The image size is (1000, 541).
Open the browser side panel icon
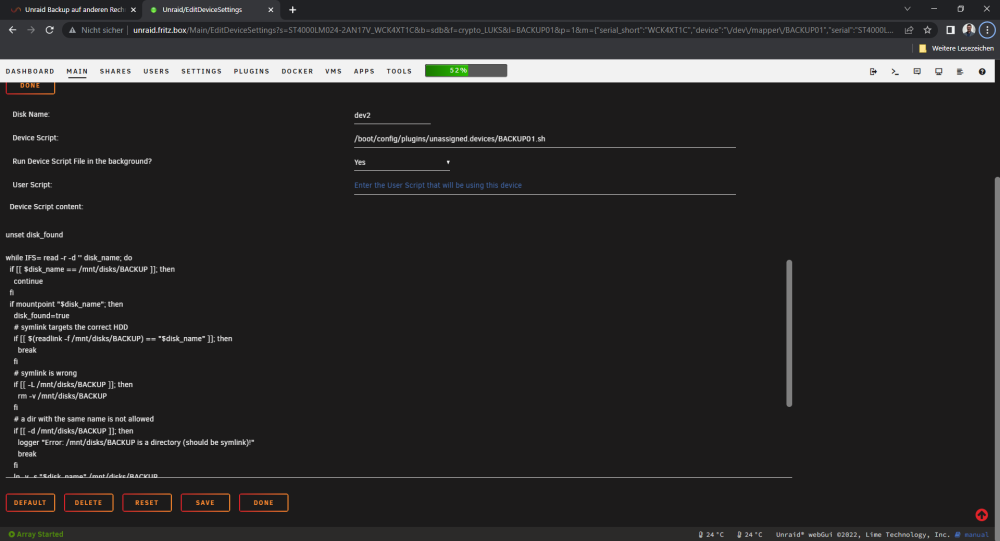950,30
